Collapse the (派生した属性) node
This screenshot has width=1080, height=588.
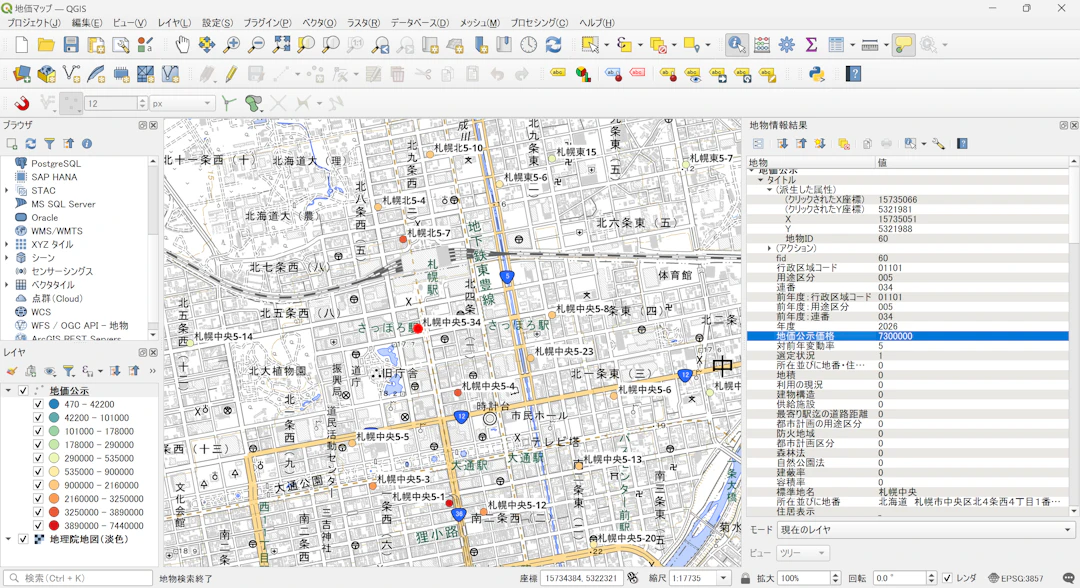769,189
